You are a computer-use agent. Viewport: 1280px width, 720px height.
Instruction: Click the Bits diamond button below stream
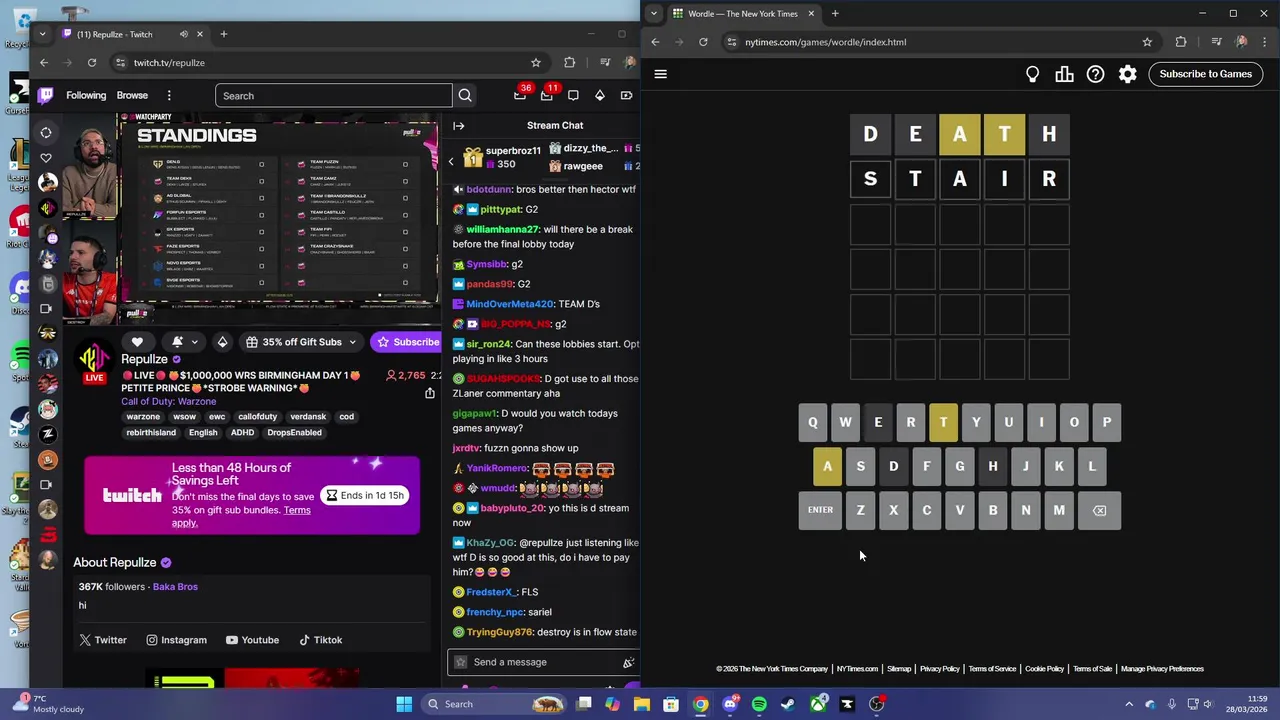click(222, 342)
